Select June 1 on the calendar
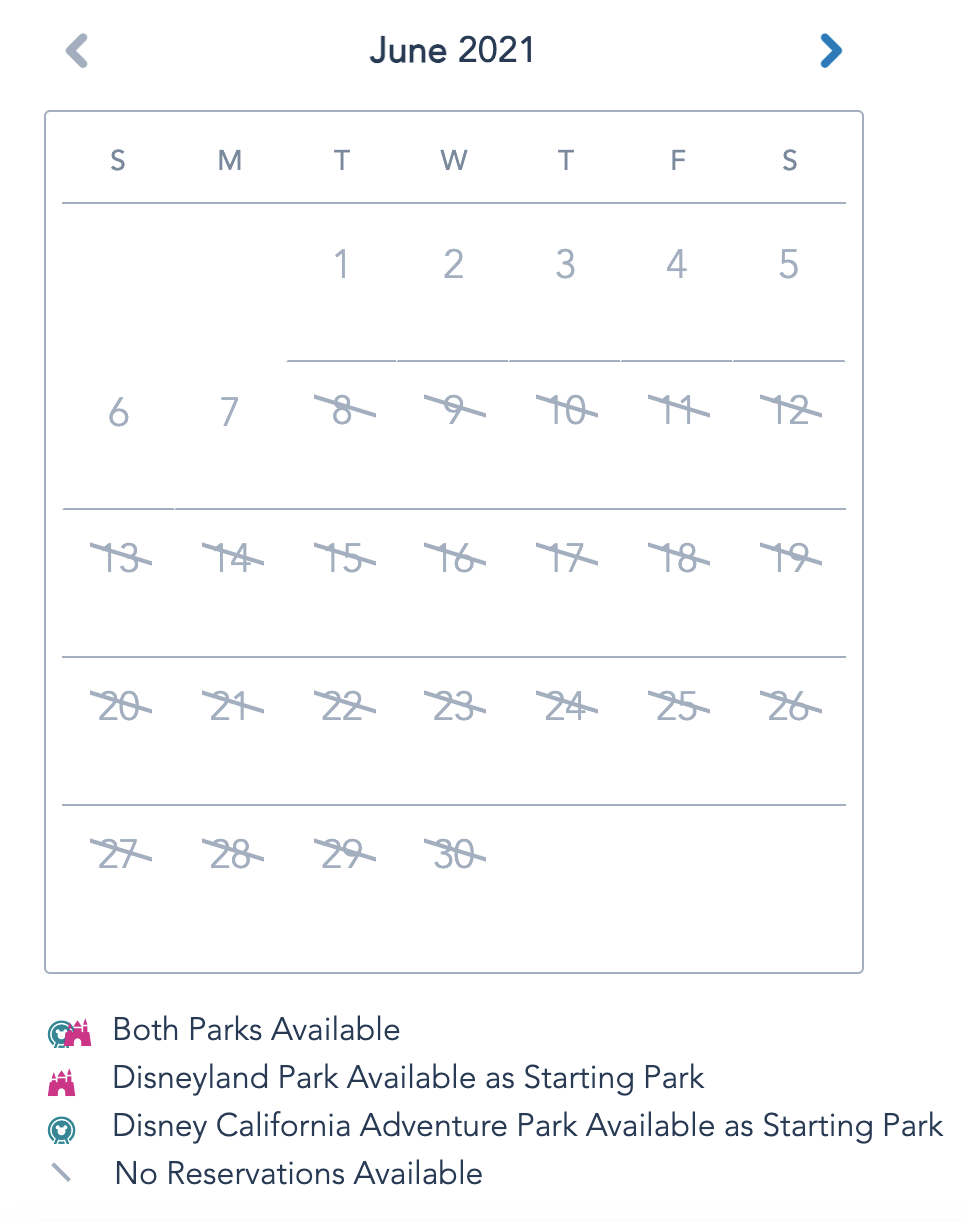Image resolution: width=966 pixels, height=1222 pixels. 342,265
